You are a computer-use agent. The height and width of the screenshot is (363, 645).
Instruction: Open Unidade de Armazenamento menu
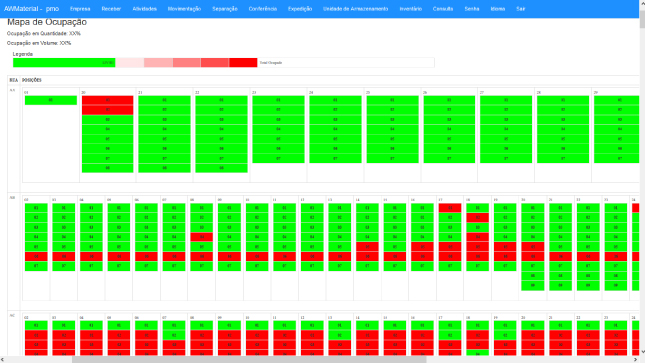355,9
